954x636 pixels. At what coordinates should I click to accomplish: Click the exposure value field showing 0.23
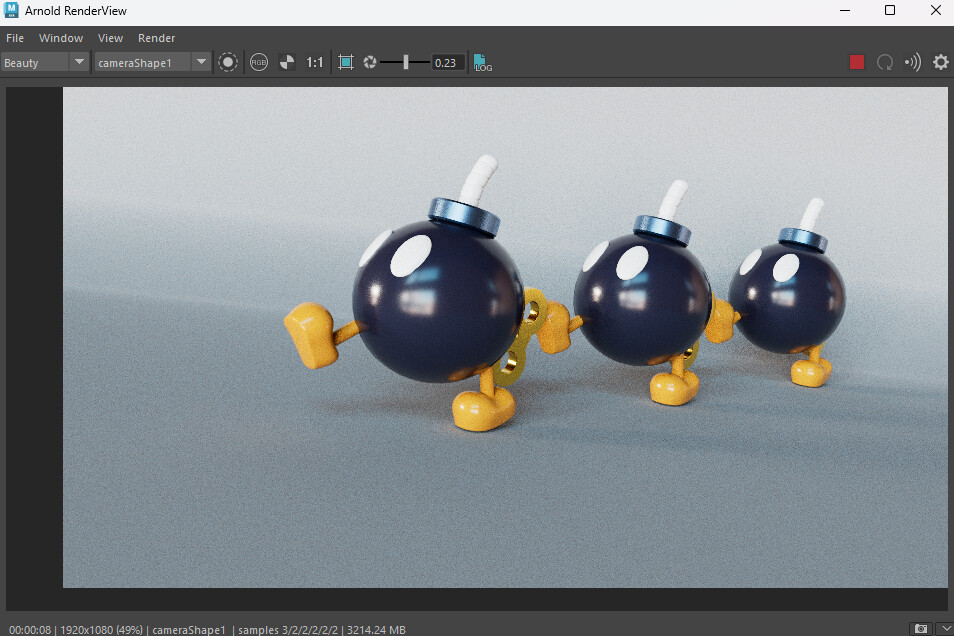click(447, 62)
